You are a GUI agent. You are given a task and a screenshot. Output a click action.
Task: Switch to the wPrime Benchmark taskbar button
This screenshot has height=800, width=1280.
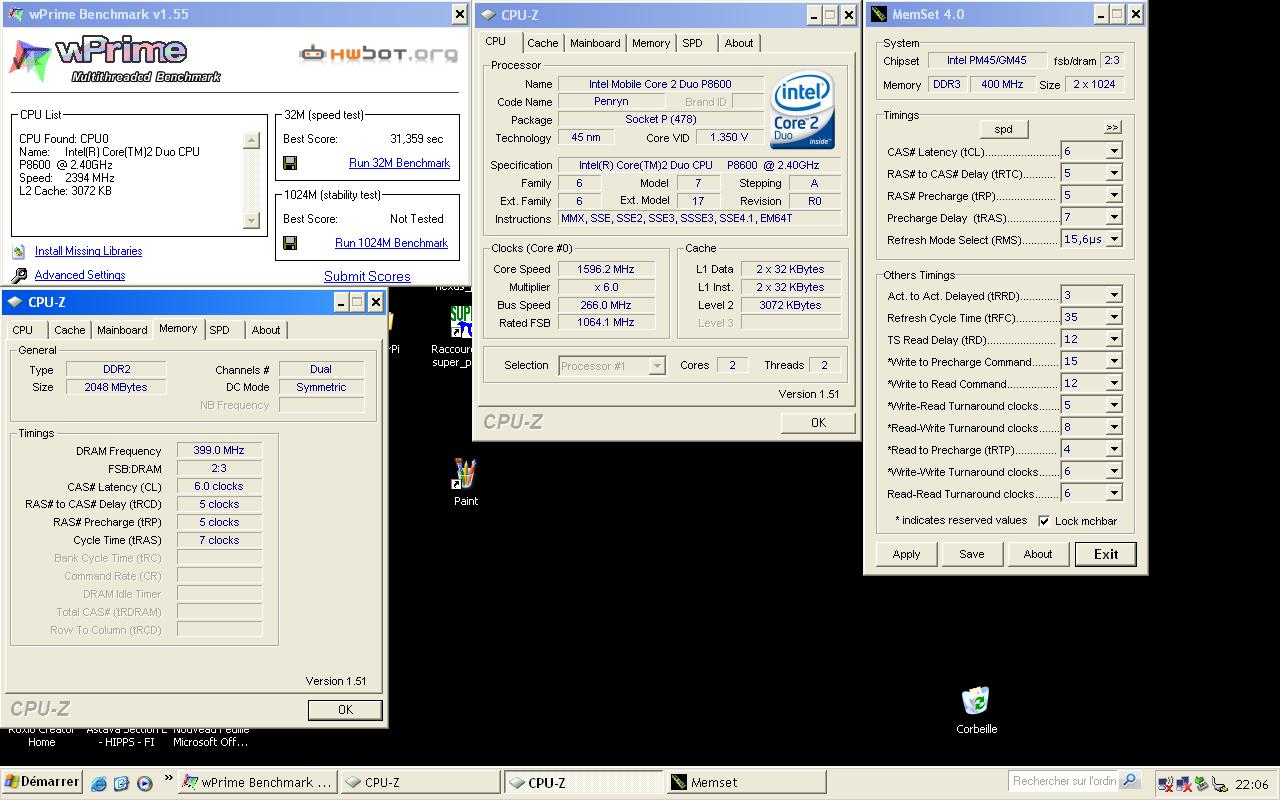257,782
